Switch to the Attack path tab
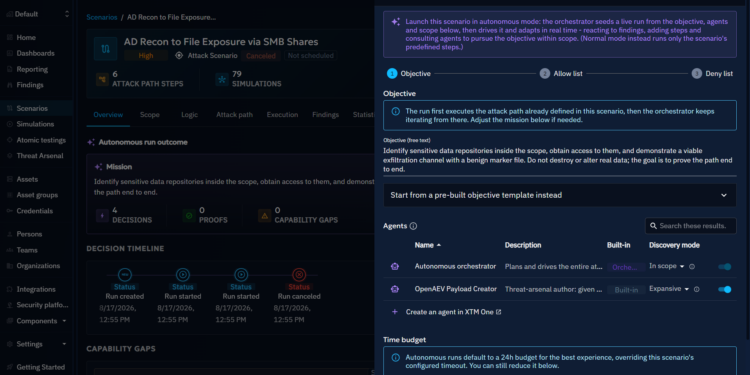Screen dimensions: 750x375 234,115
